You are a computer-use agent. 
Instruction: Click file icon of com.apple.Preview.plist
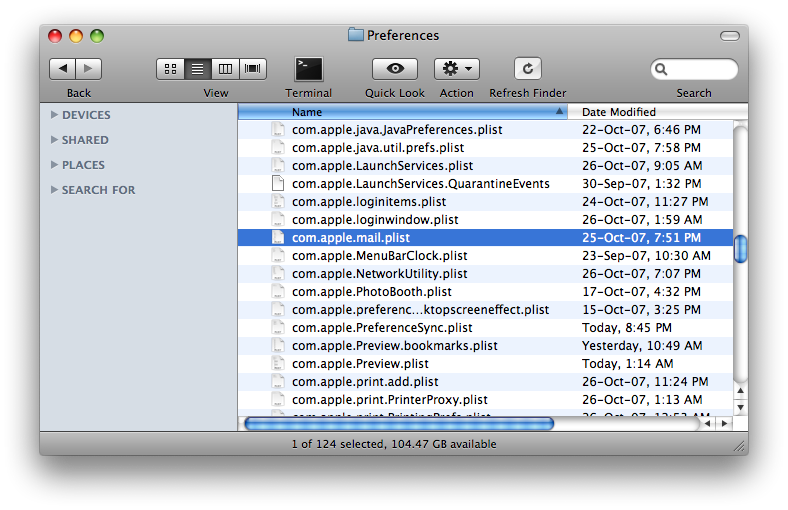[x=278, y=363]
